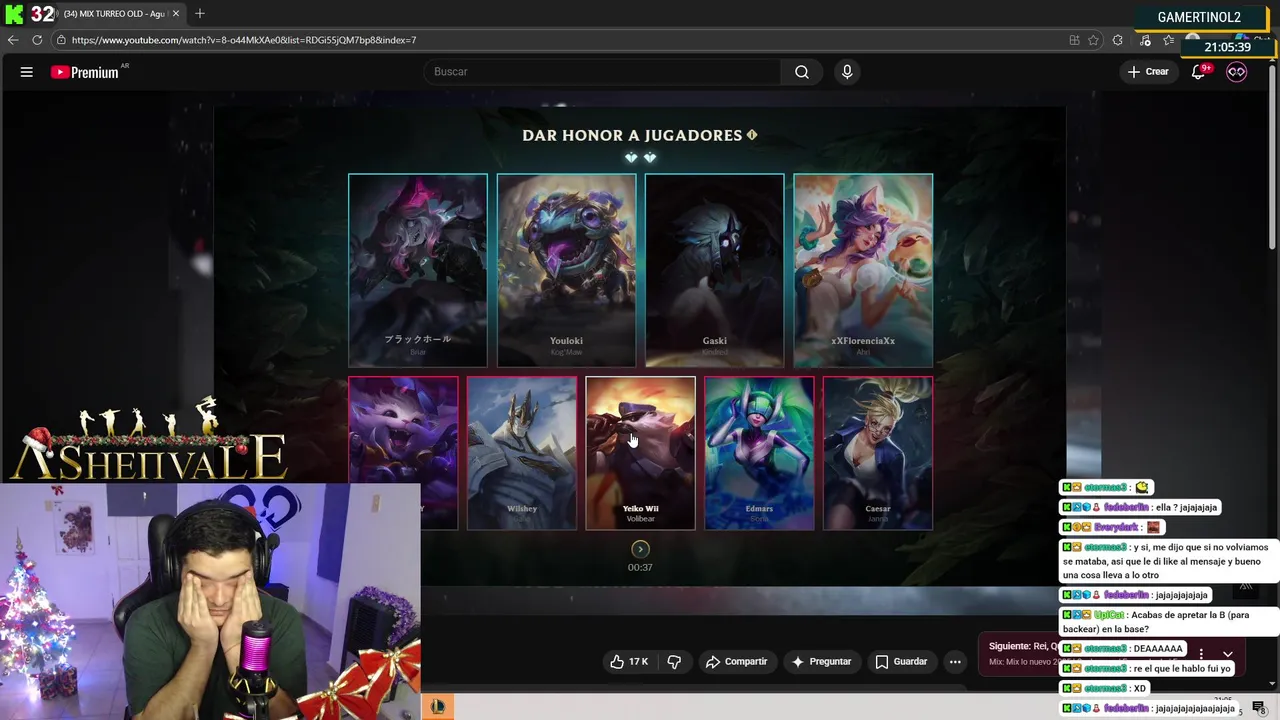The width and height of the screenshot is (1280, 720).
Task: Click the GAMERTINOL2 name label
Action: click(1199, 17)
